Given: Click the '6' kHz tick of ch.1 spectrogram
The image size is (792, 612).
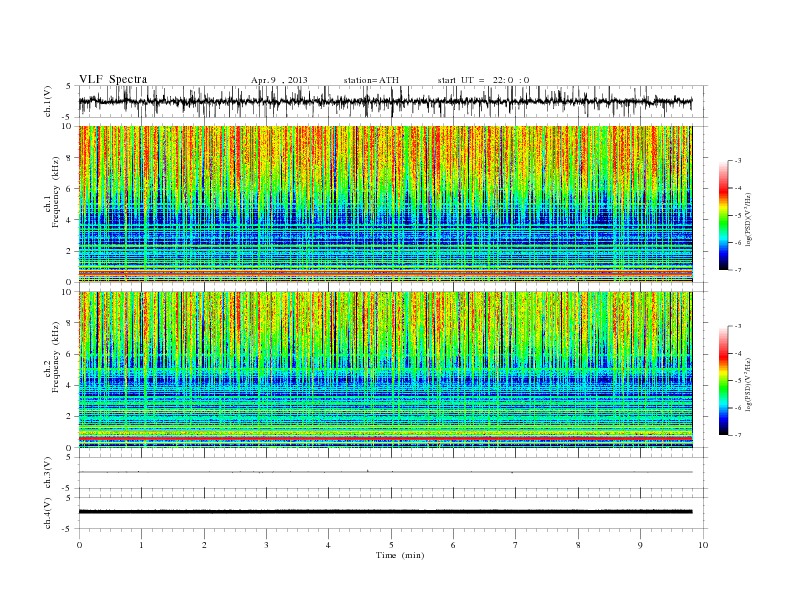Looking at the screenshot, I should pos(69,189).
